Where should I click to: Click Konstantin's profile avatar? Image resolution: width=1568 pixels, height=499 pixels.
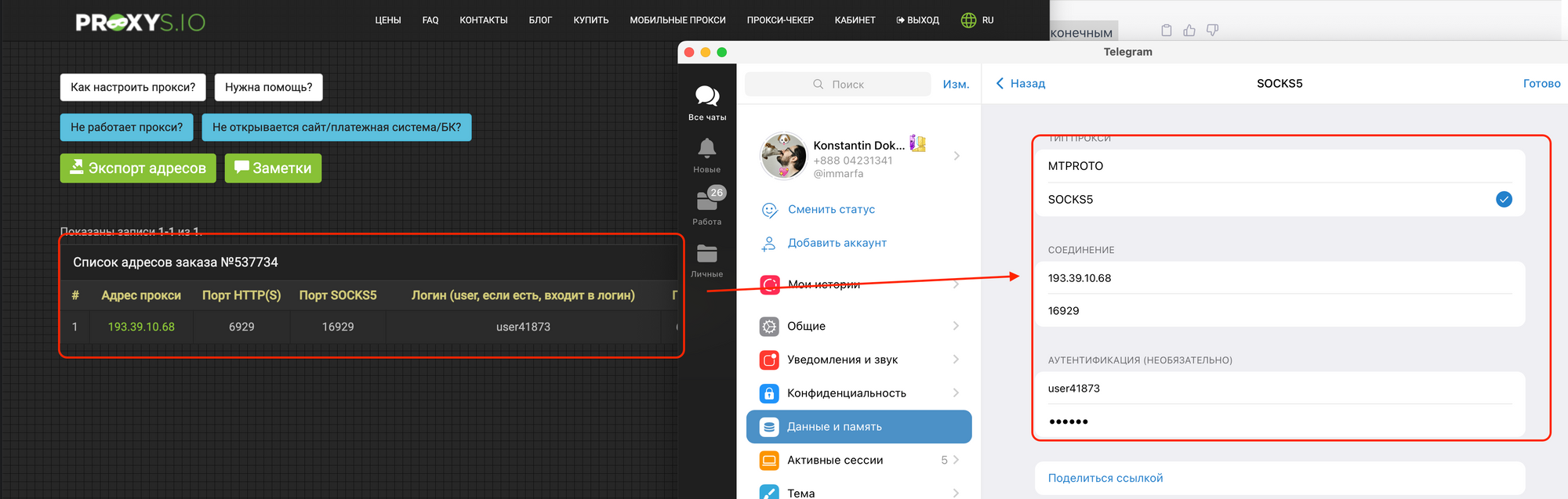(783, 156)
